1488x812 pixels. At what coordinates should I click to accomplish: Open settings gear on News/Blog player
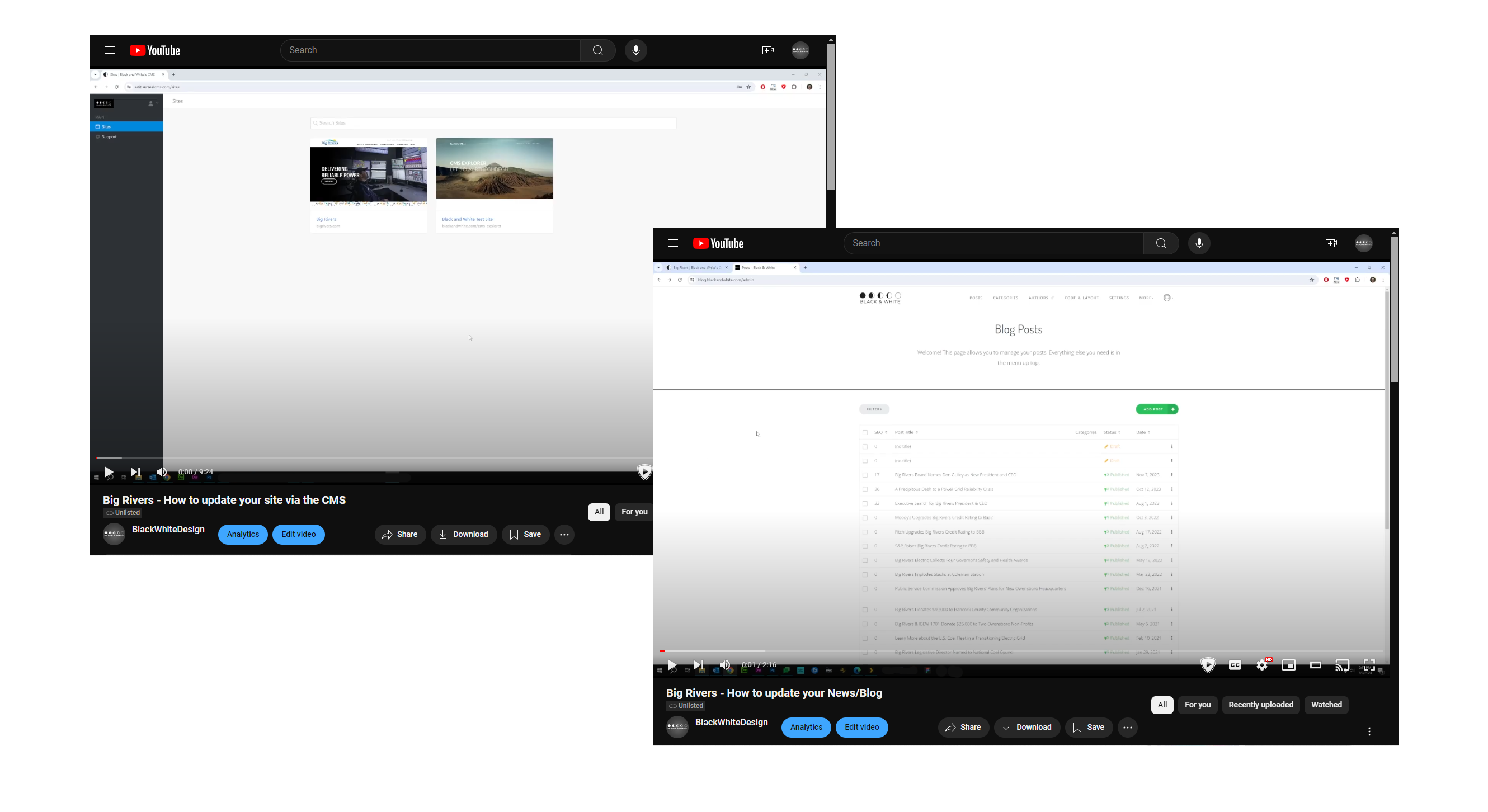pyautogui.click(x=1261, y=665)
